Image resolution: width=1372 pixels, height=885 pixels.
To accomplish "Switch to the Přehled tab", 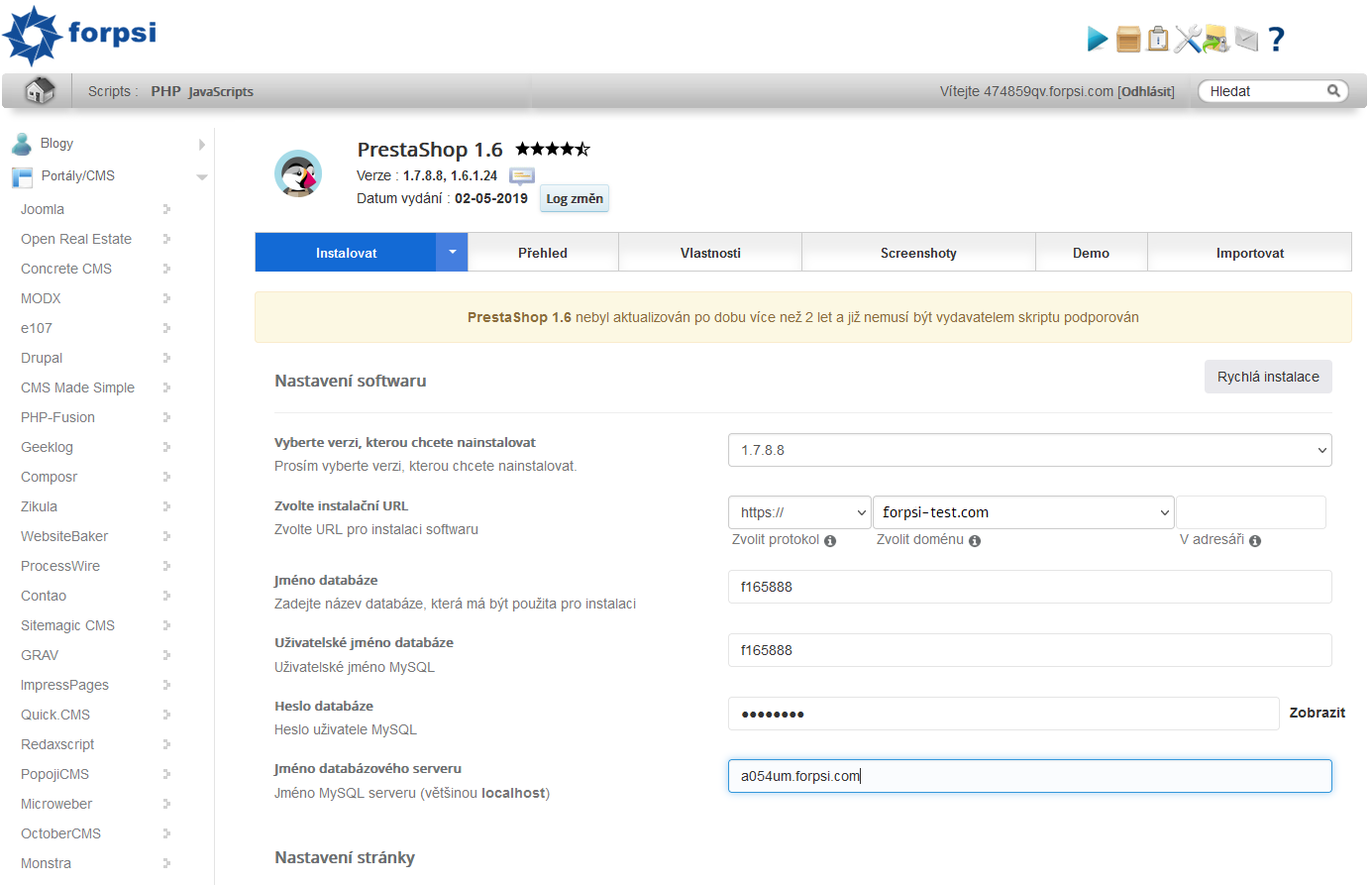I will coord(543,253).
